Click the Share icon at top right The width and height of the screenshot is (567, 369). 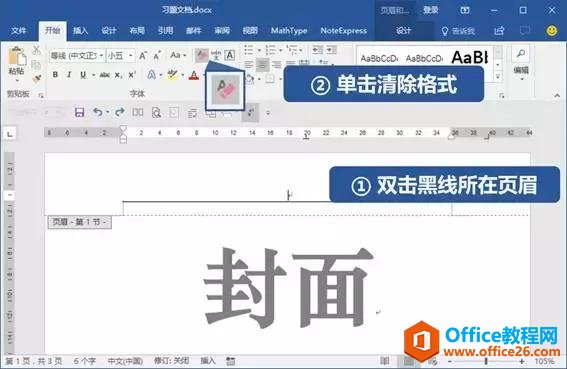point(499,31)
